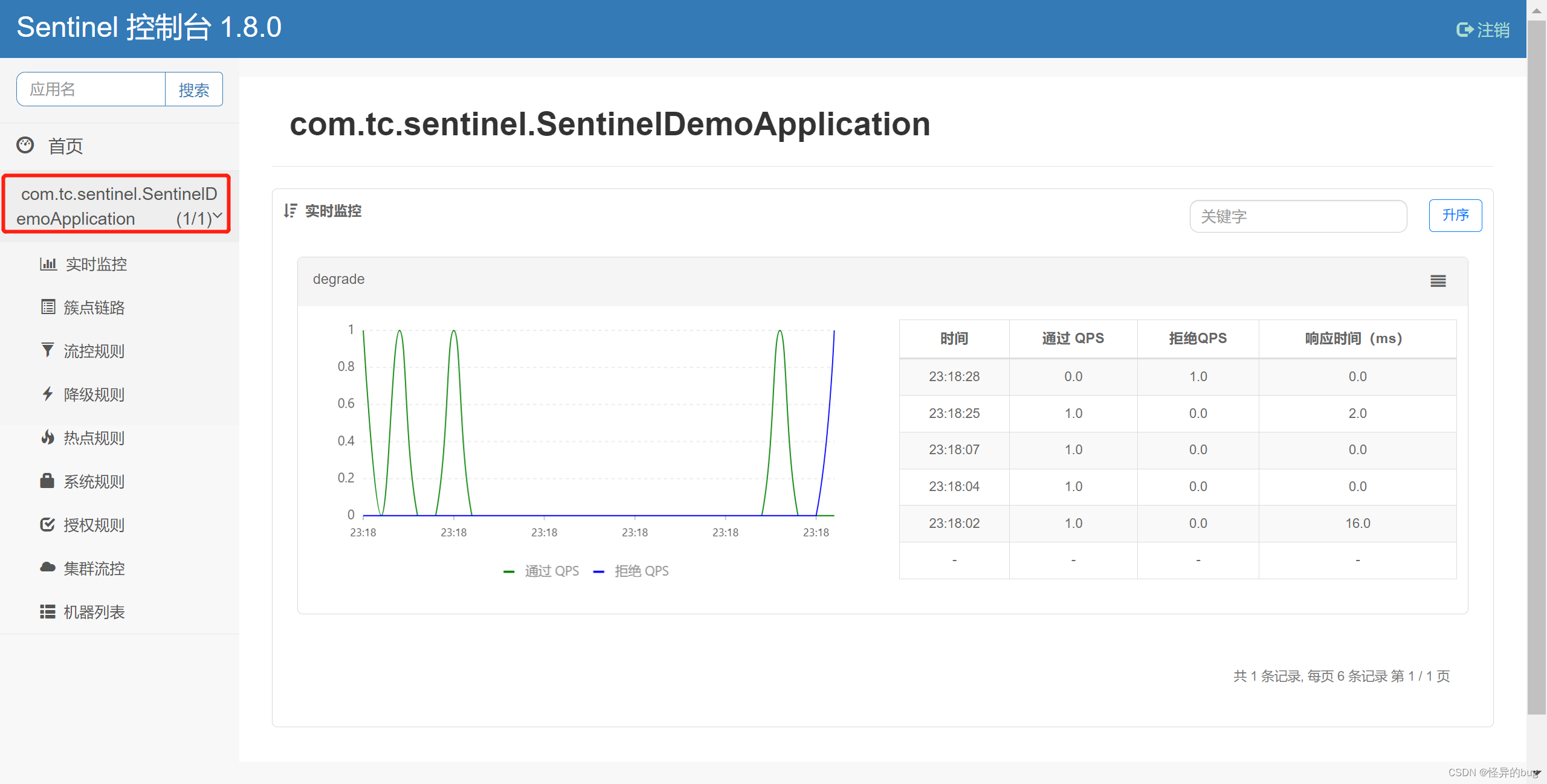Click the list icon for 簇点链路
The width and height of the screenshot is (1547, 784).
[48, 307]
